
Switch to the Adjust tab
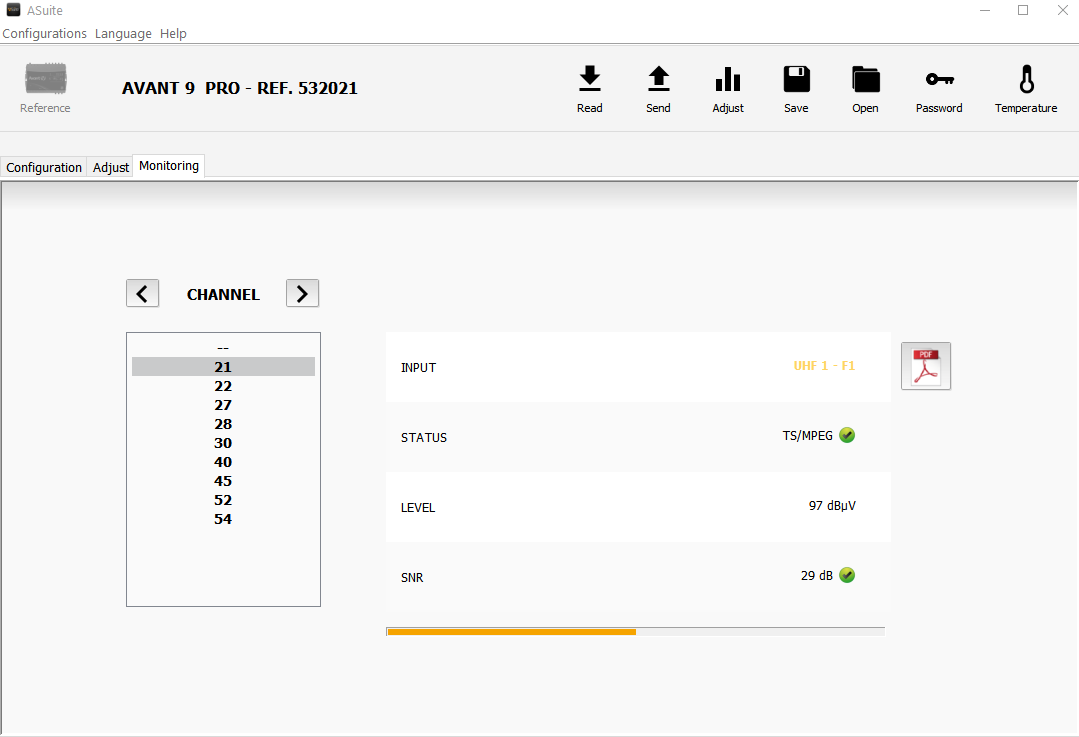click(111, 167)
